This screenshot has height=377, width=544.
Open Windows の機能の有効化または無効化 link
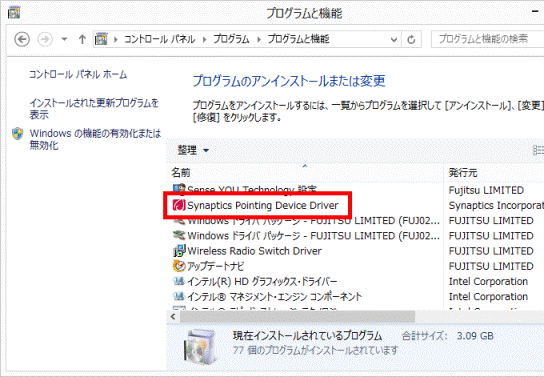point(95,139)
